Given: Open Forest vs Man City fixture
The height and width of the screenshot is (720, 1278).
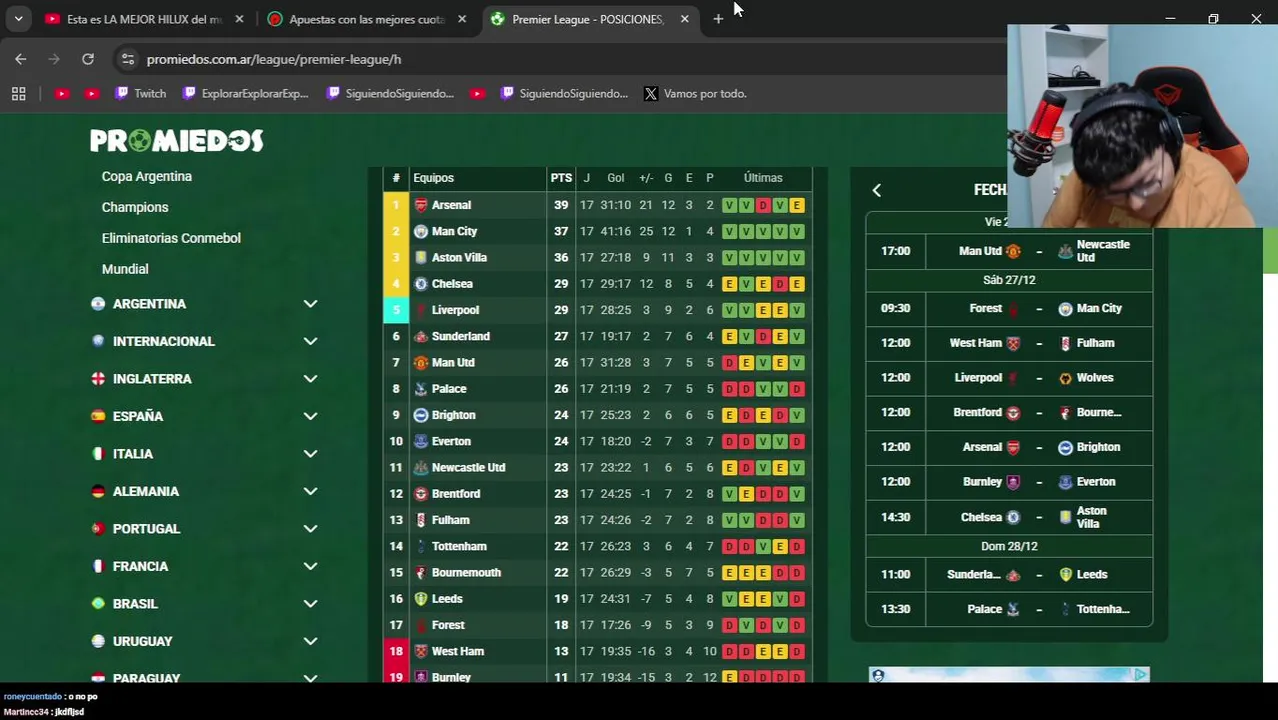Looking at the screenshot, I should [1009, 308].
